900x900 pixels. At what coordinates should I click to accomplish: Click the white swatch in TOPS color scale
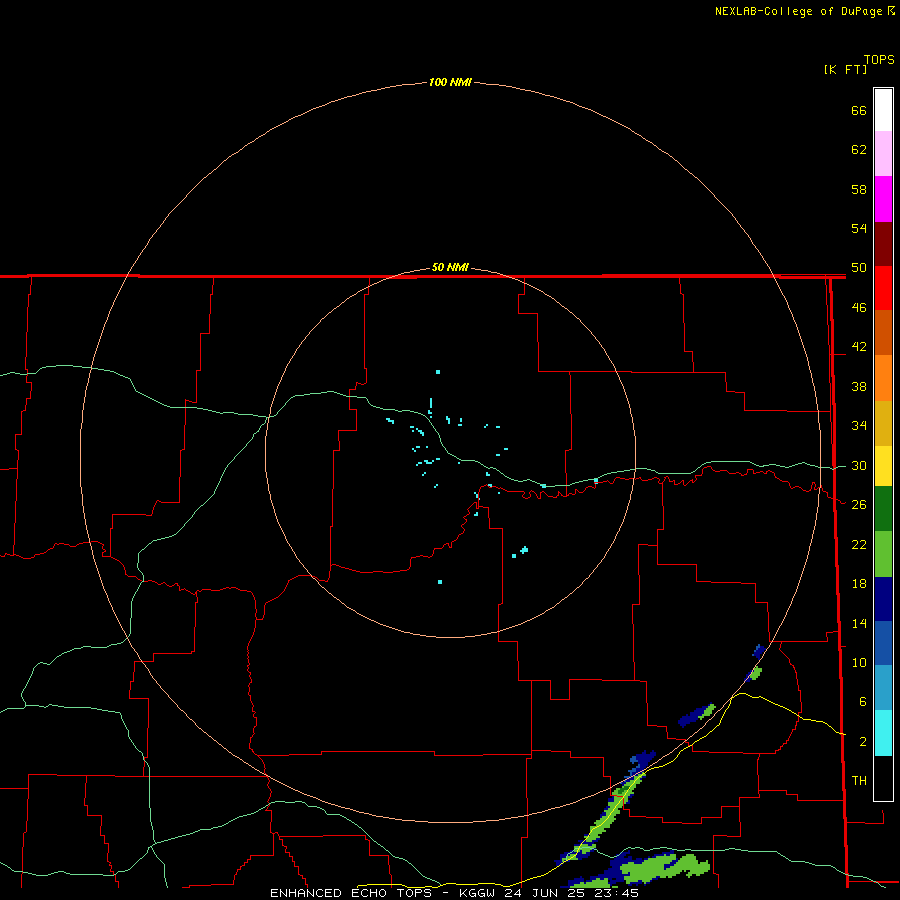(883, 110)
